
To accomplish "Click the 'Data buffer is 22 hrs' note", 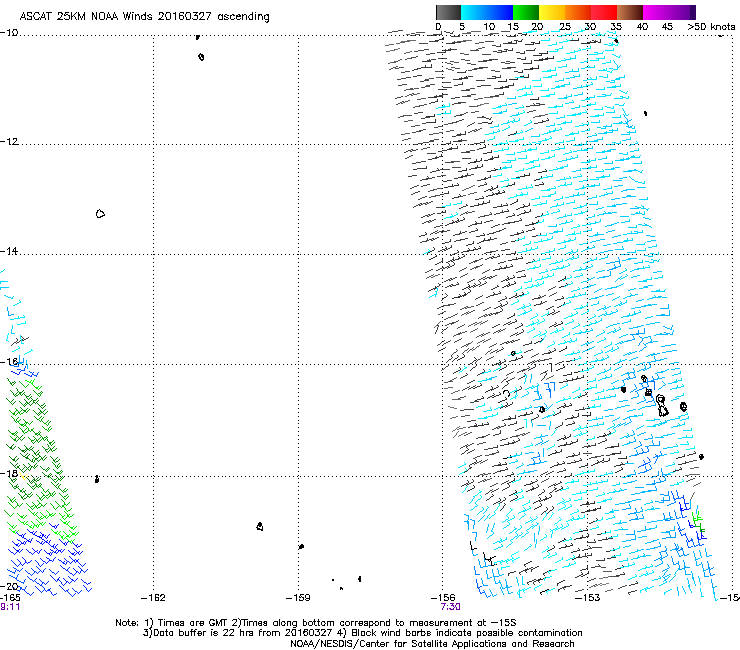I will 362,633.
